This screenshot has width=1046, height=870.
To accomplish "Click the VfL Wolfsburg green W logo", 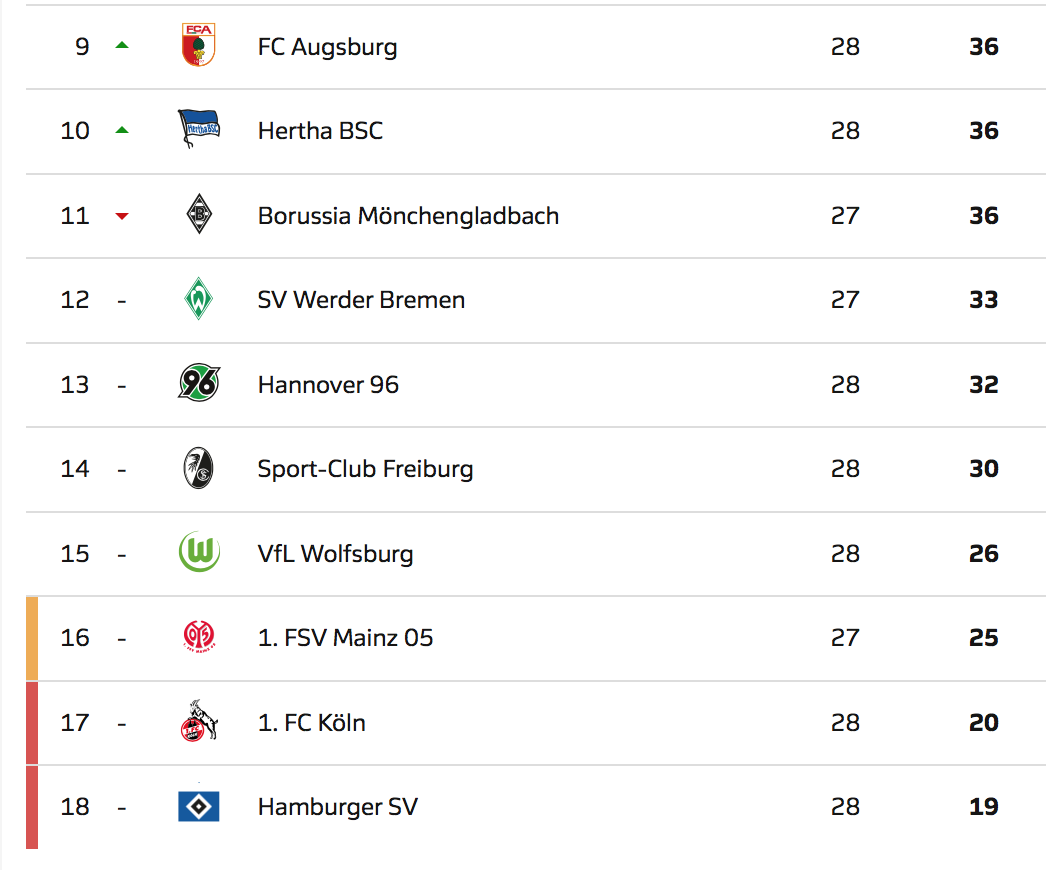I will [x=198, y=553].
